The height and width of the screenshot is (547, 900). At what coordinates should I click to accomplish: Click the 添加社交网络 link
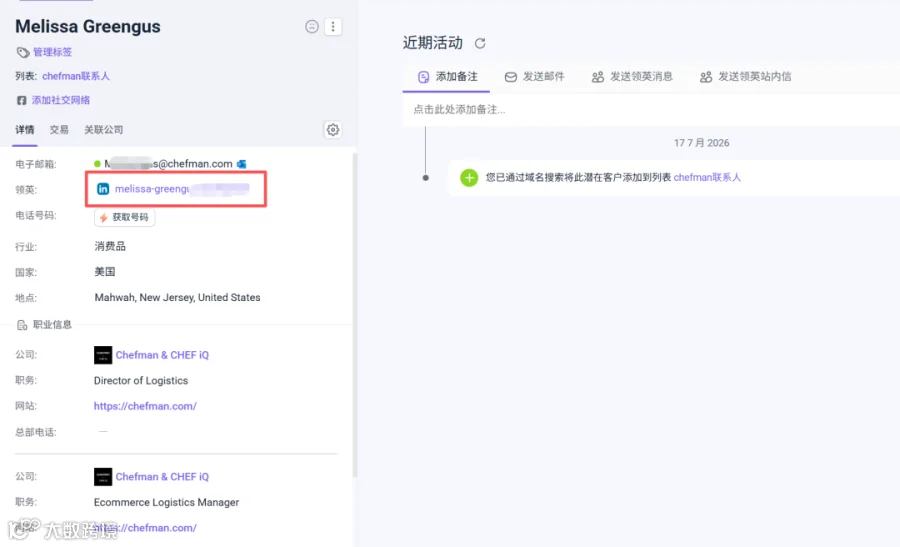pyautogui.click(x=61, y=100)
